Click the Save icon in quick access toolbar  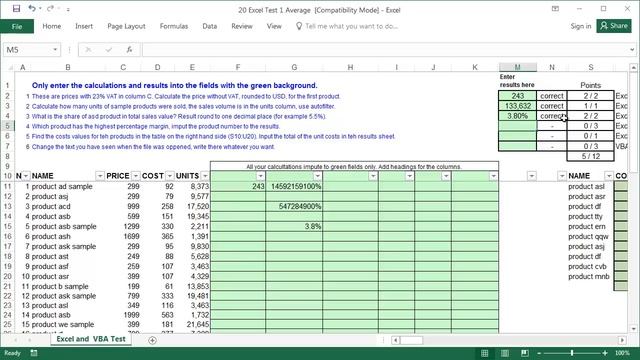tap(16, 9)
